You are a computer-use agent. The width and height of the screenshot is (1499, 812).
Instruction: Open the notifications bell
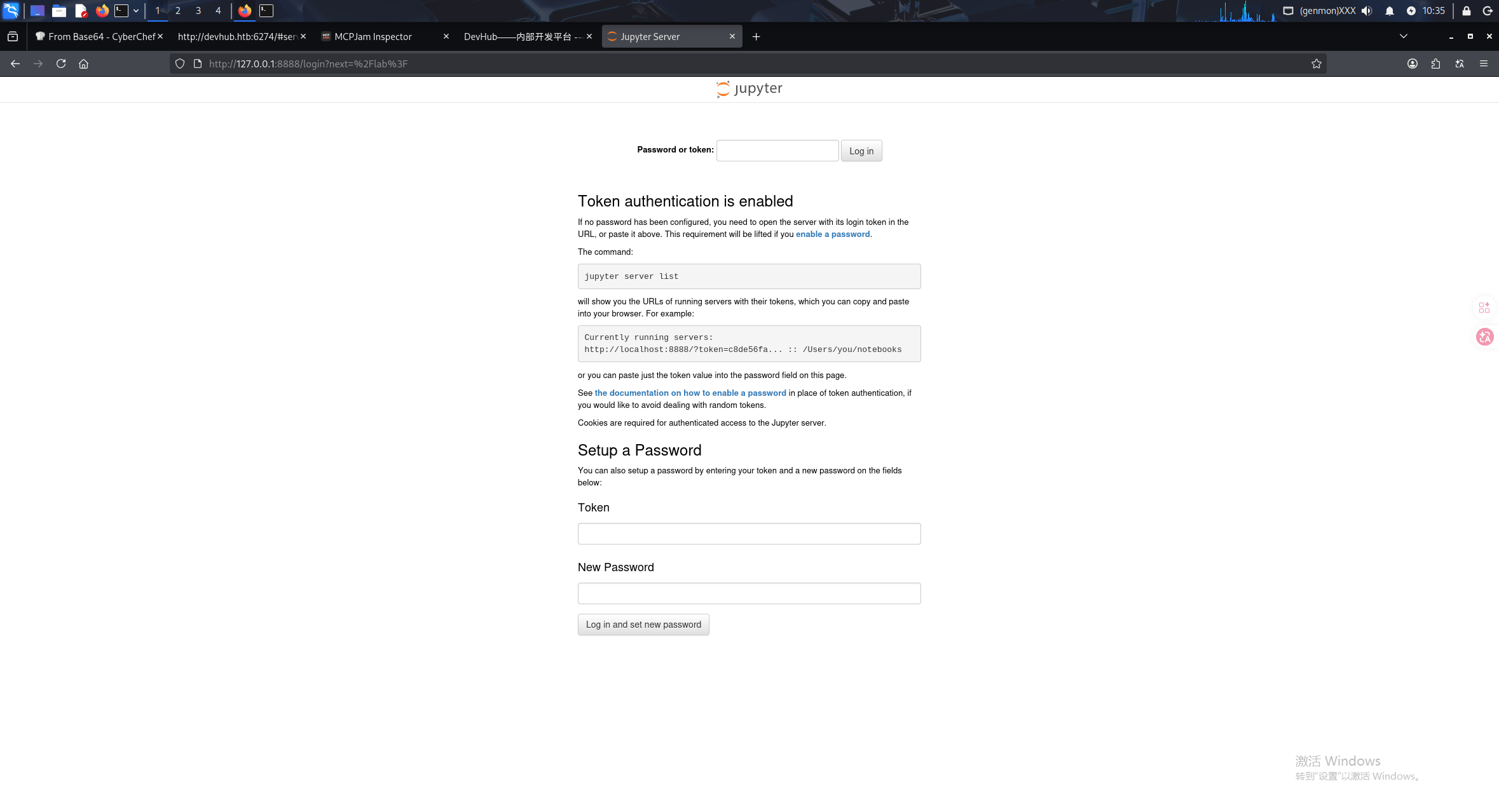point(1390,11)
